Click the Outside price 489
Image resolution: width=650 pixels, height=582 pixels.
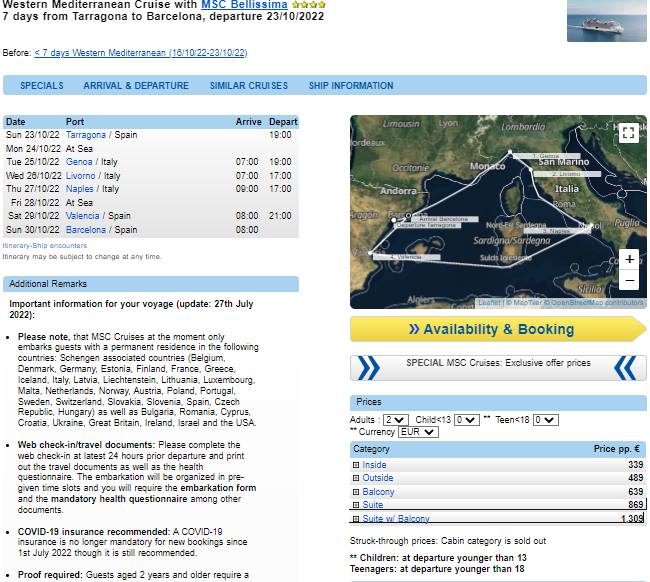[x=635, y=478]
